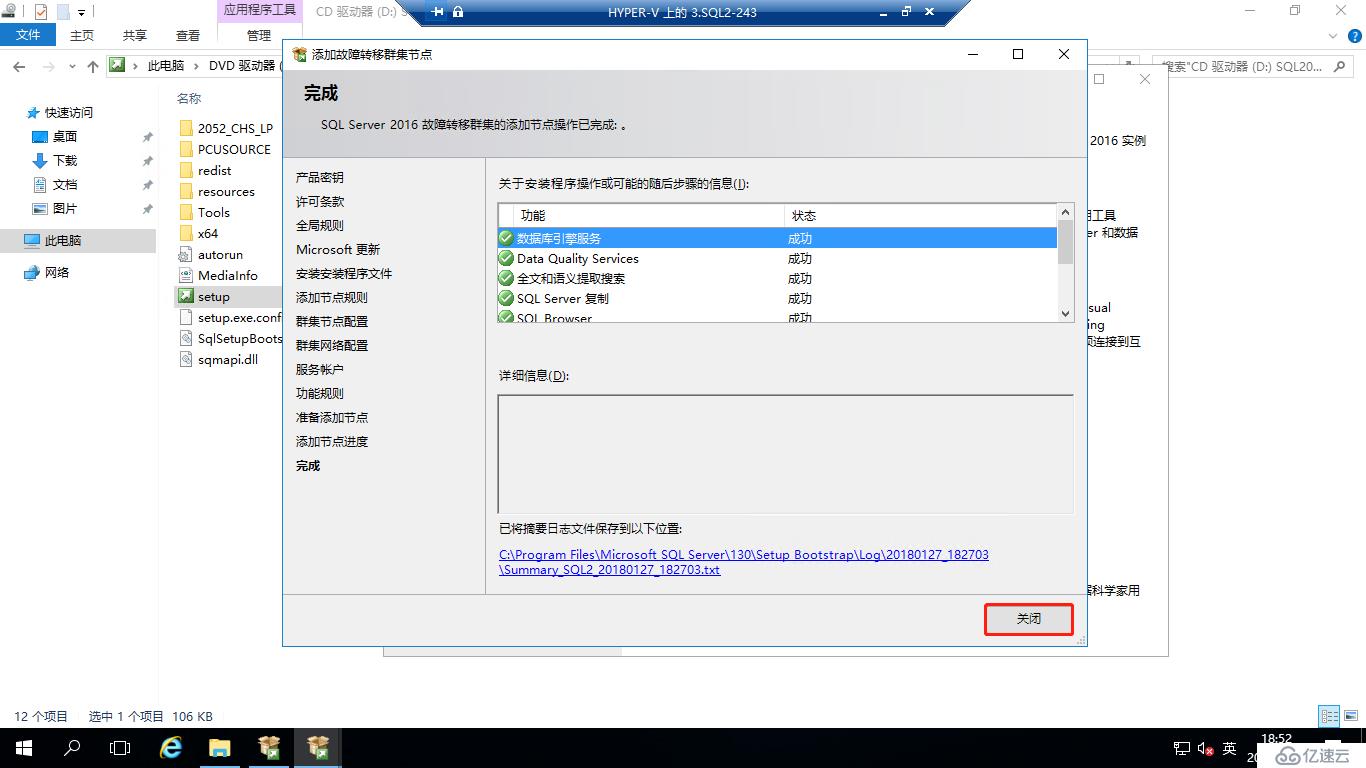This screenshot has width=1366, height=768.
Task: Select the PCUSOURCE folder icon
Action: pos(185,149)
